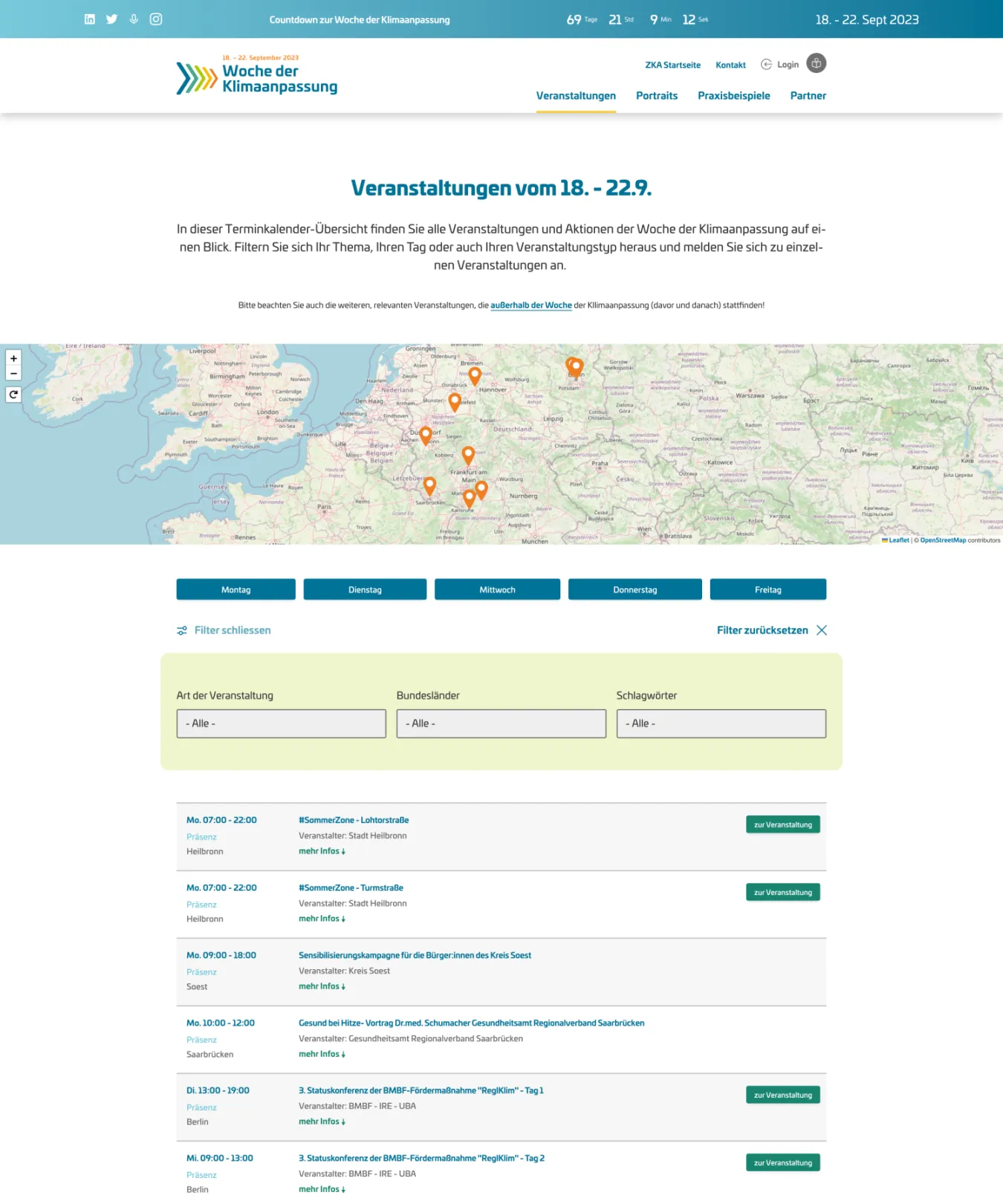This screenshot has height=1204, width=1003.
Task: Open the Portraits nav tab
Action: pyautogui.click(x=657, y=96)
